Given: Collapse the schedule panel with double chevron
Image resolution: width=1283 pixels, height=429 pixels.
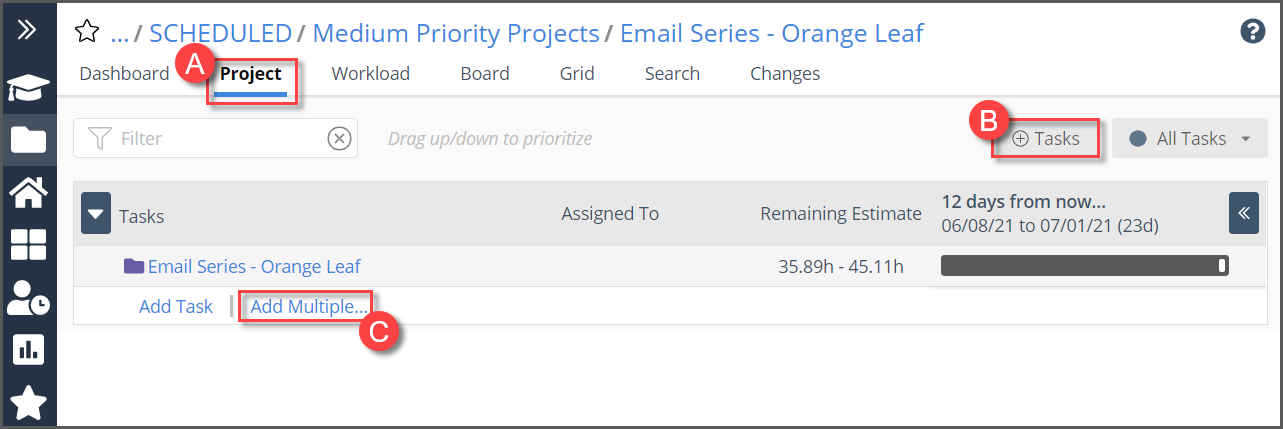Looking at the screenshot, I should 1244,213.
